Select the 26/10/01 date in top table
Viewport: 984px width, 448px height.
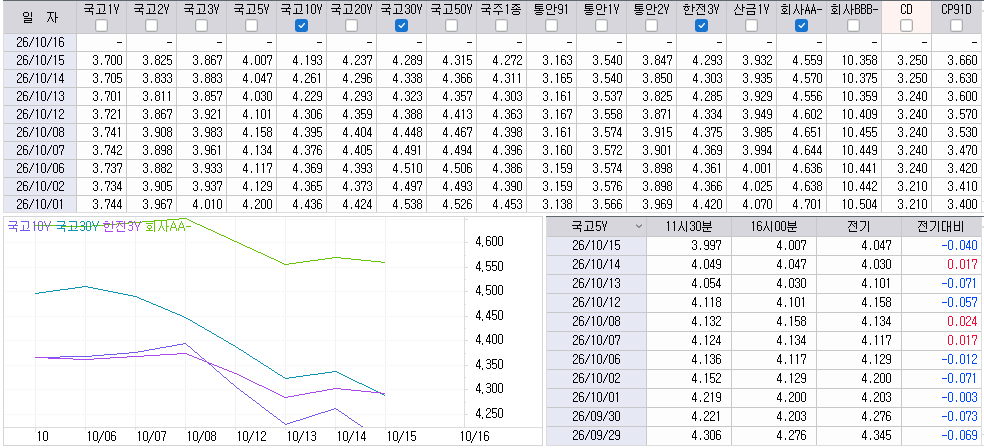pos(39,204)
